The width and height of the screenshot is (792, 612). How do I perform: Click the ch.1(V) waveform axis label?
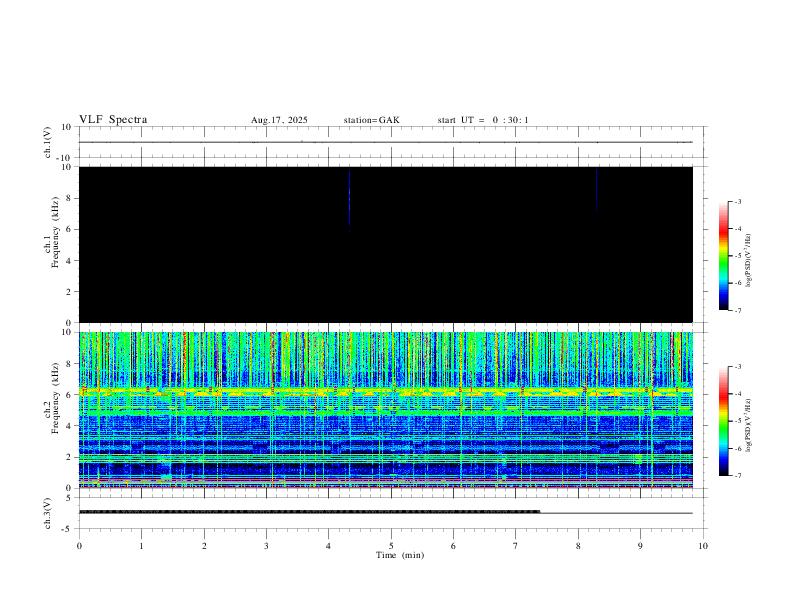[x=48, y=142]
